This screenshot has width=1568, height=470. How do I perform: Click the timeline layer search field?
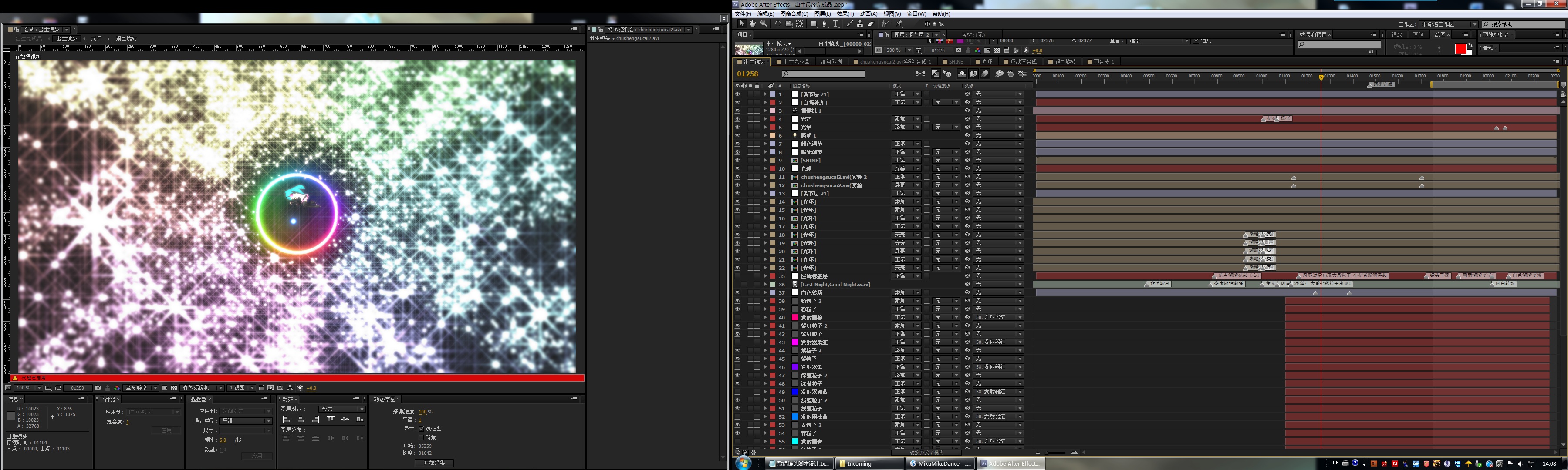coord(823,74)
